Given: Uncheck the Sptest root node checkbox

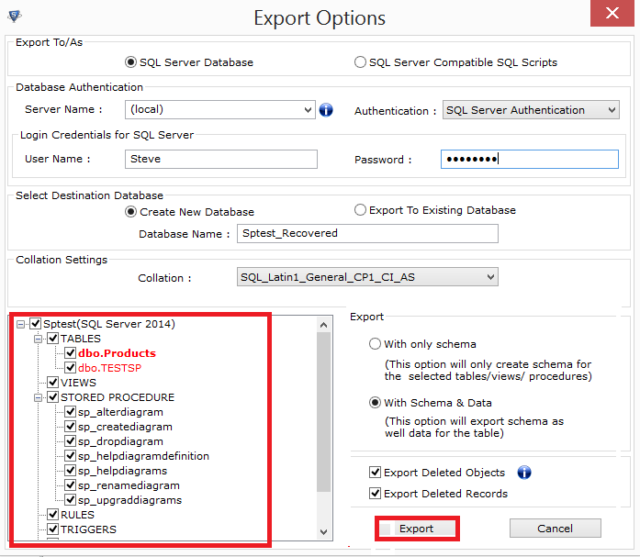Looking at the screenshot, I should [x=36, y=324].
